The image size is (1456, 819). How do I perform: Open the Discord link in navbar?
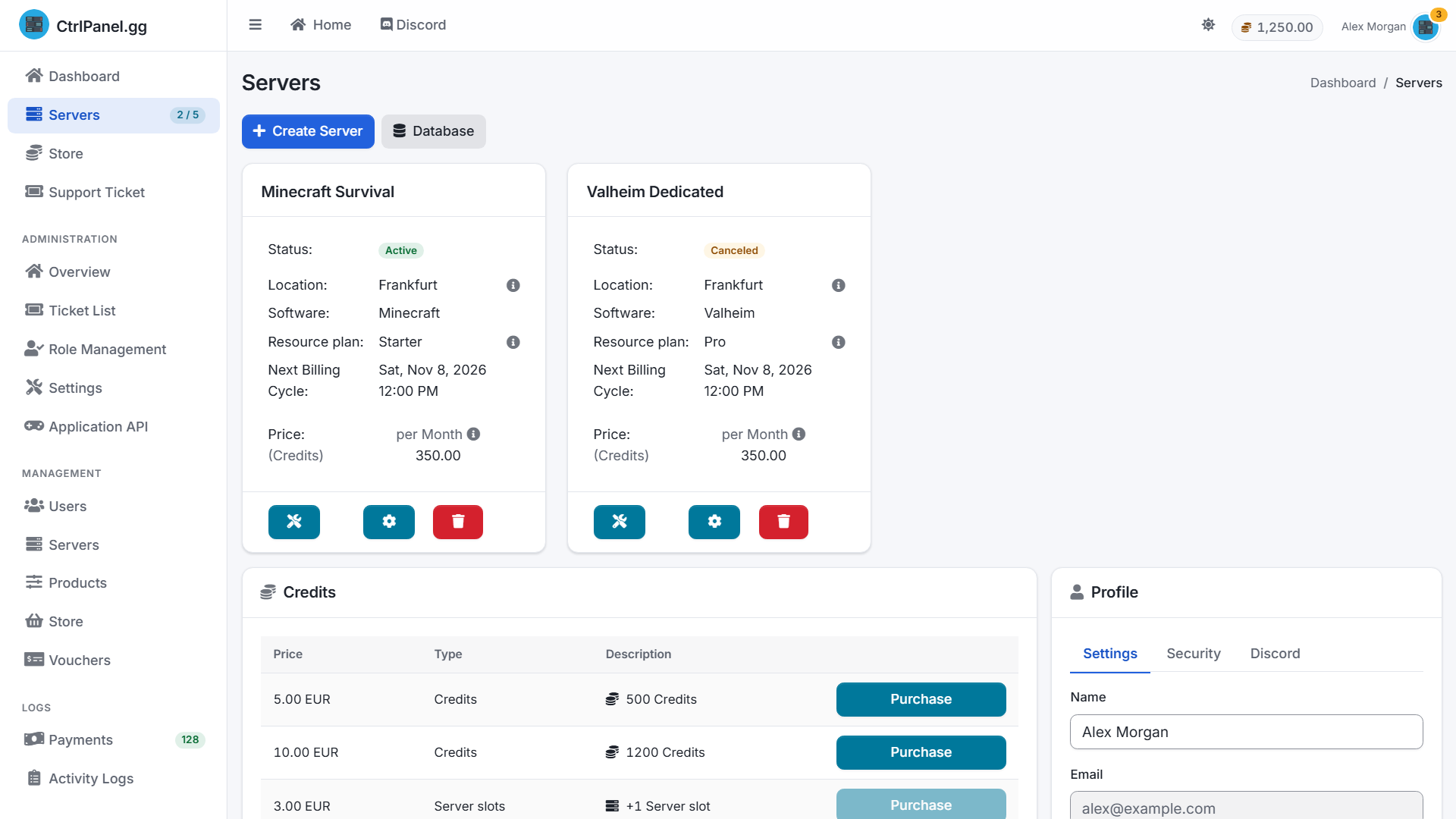point(413,25)
